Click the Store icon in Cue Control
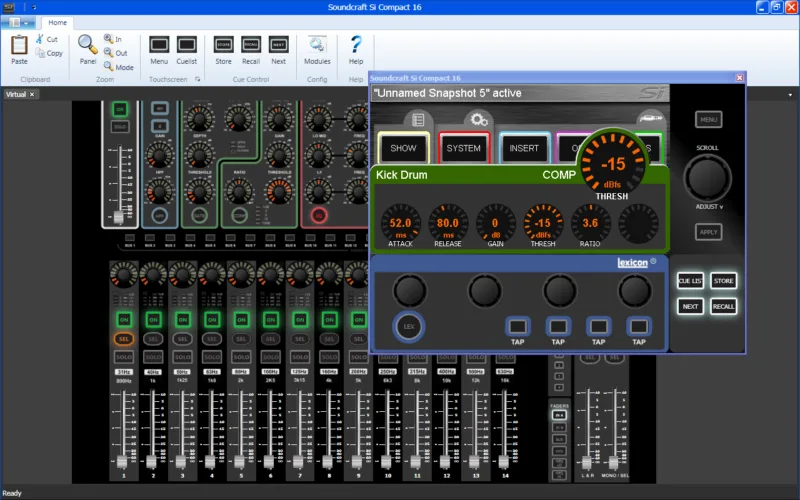Viewport: 800px width, 500px height. point(223,44)
